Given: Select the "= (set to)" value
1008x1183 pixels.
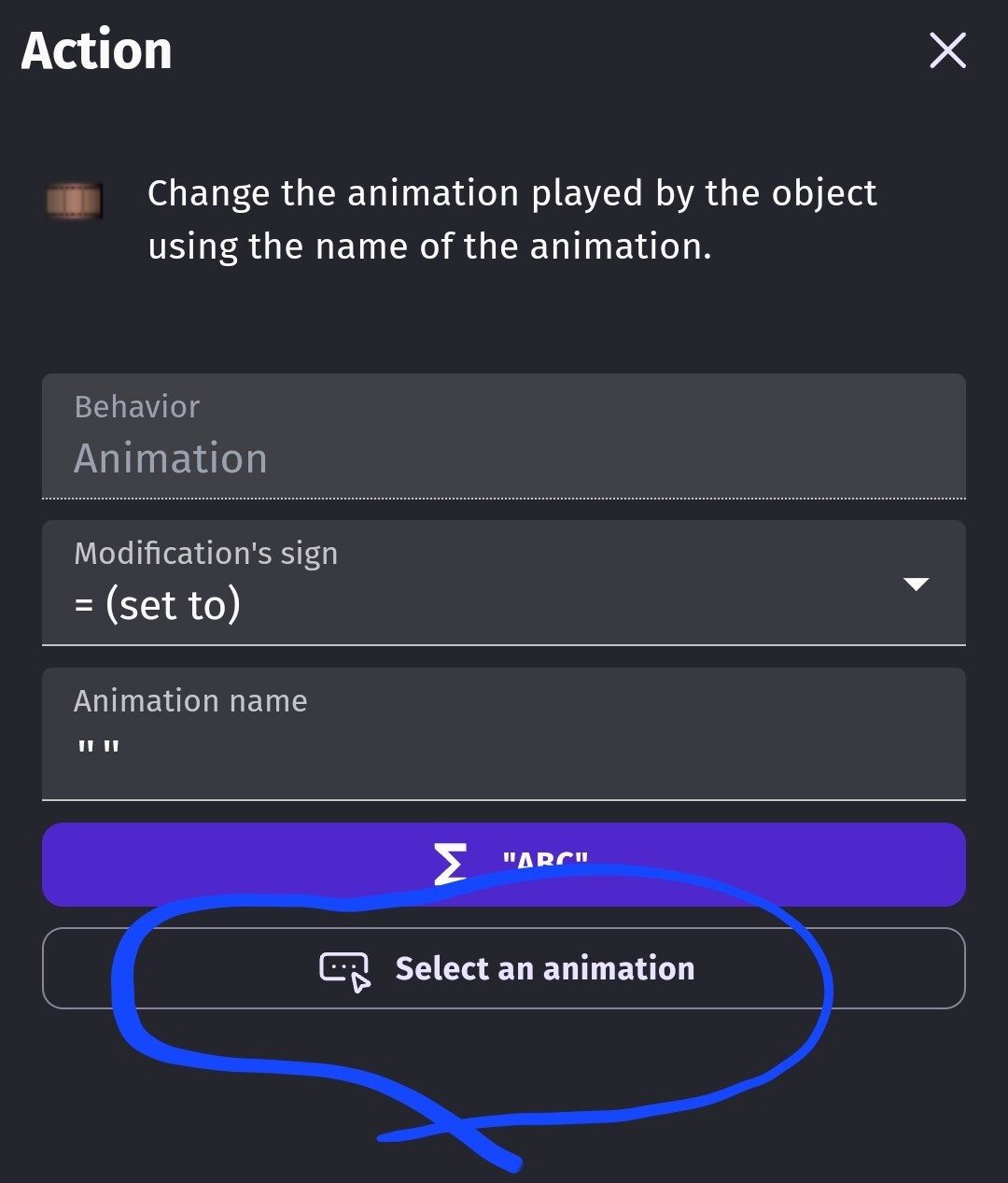Looking at the screenshot, I should pos(158,605).
